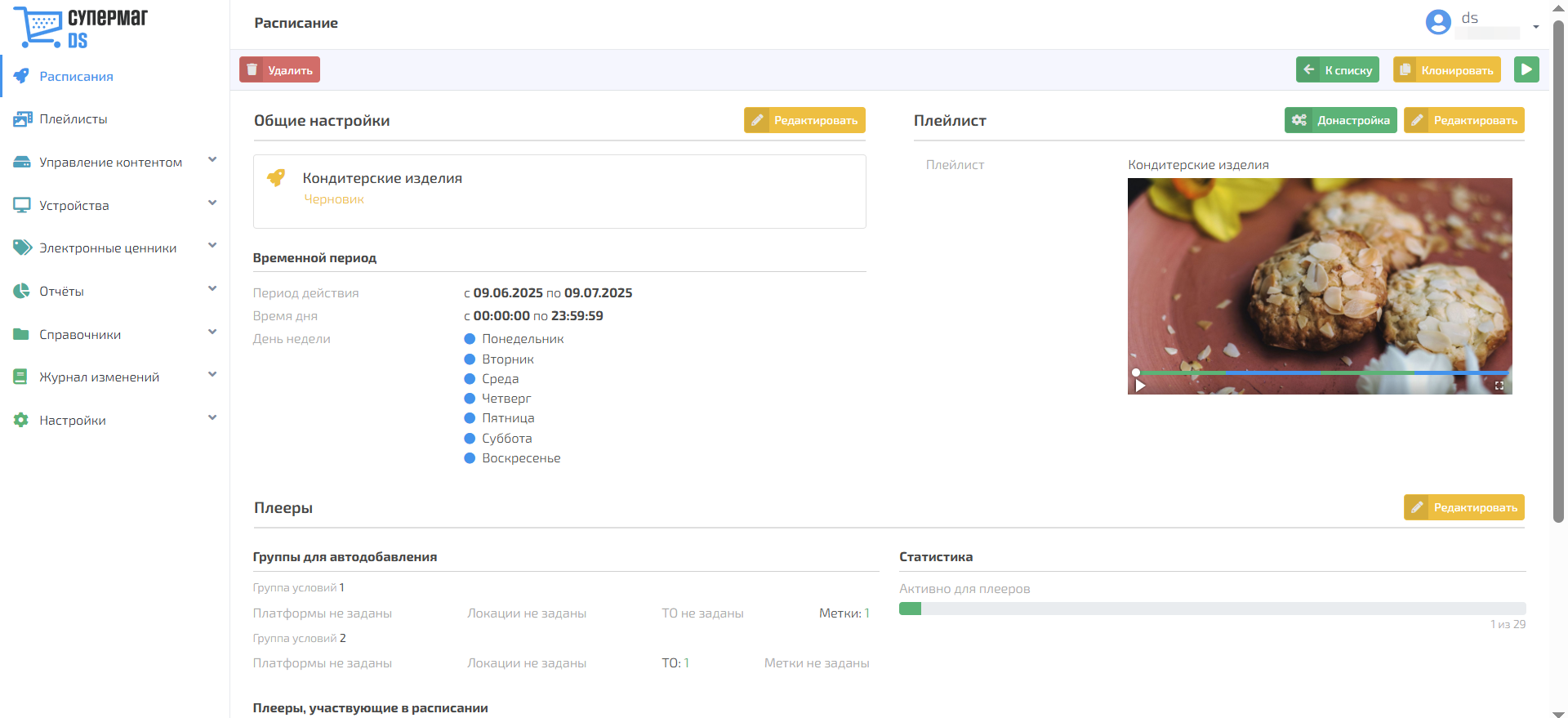Click the Пятница weekday indicator
The width and height of the screenshot is (1568, 718).
(x=470, y=418)
